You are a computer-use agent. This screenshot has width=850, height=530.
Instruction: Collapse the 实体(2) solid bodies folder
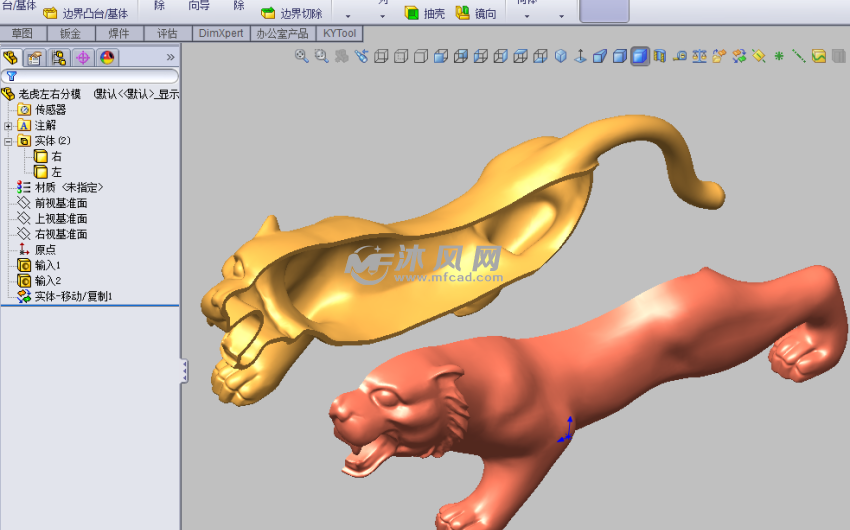(x=8, y=141)
